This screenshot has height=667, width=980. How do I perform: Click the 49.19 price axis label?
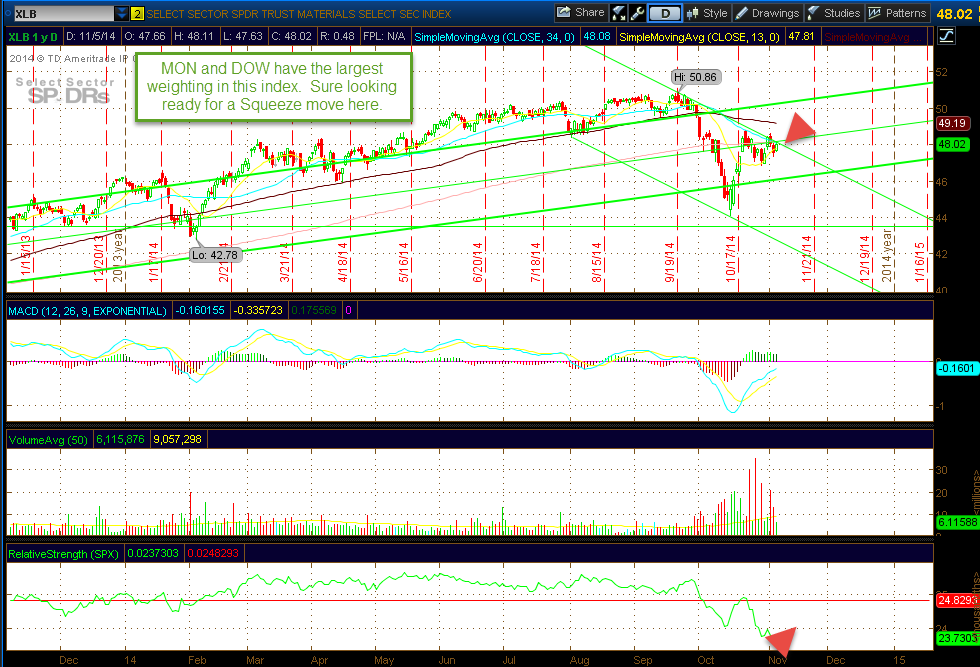pos(952,123)
